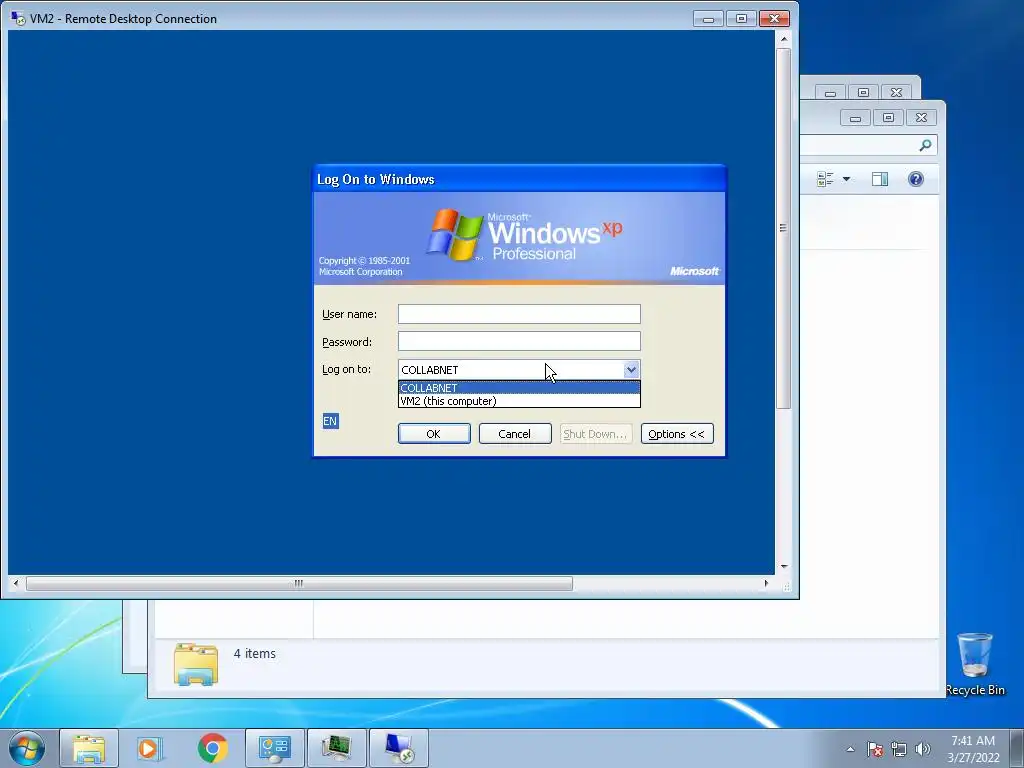This screenshot has width=1024, height=768.
Task: Open volume speaker tray icon
Action: (x=923, y=749)
